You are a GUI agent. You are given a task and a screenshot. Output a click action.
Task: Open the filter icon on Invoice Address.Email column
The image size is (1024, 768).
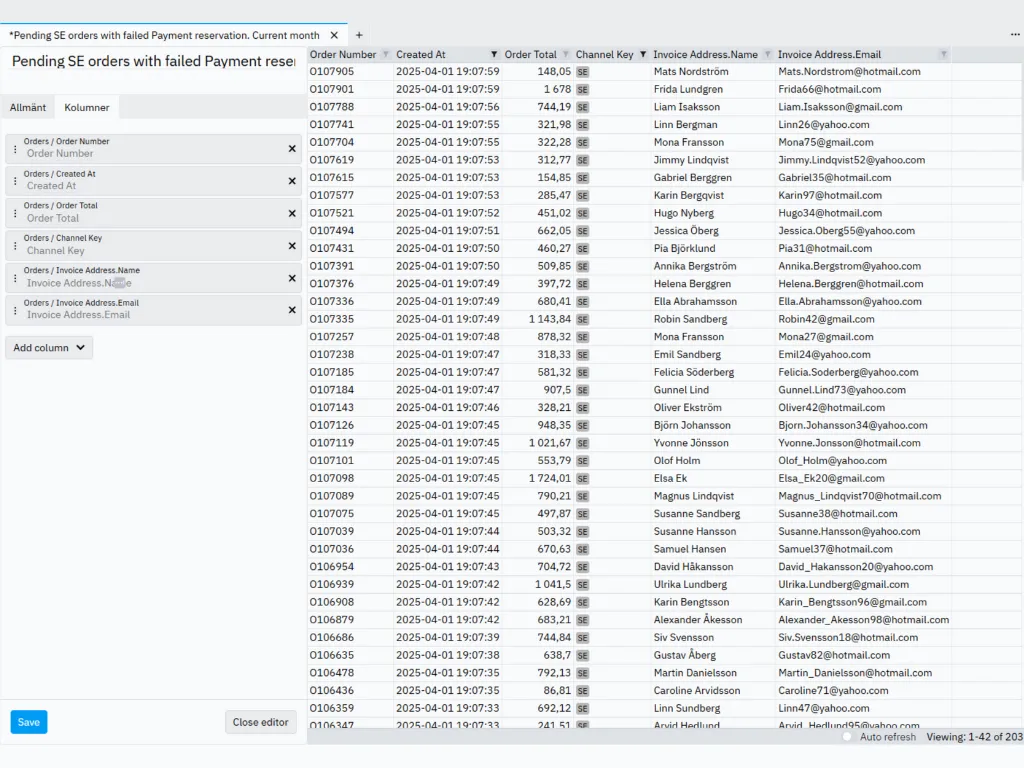pos(942,54)
